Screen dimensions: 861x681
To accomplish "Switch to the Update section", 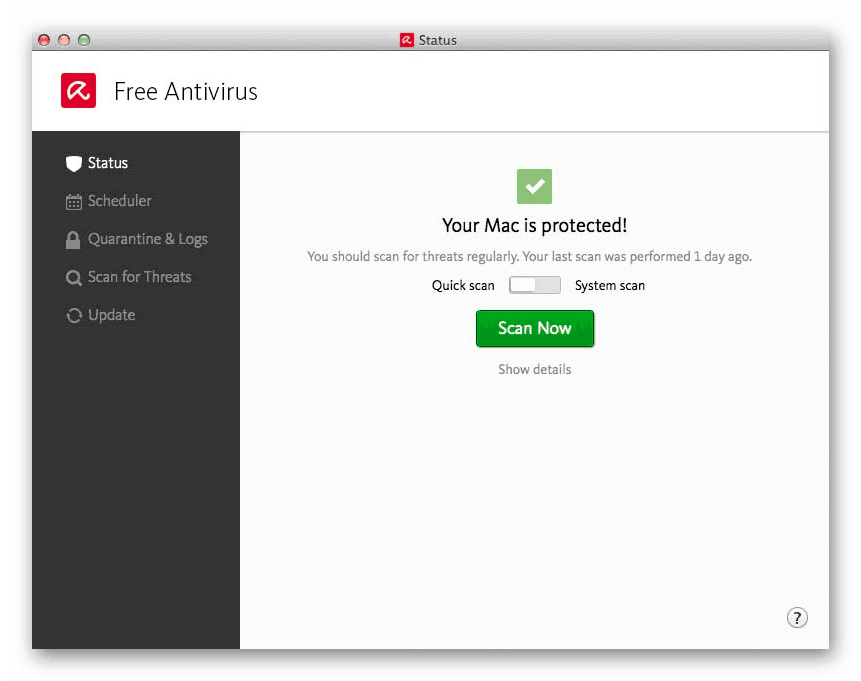I will (x=110, y=315).
